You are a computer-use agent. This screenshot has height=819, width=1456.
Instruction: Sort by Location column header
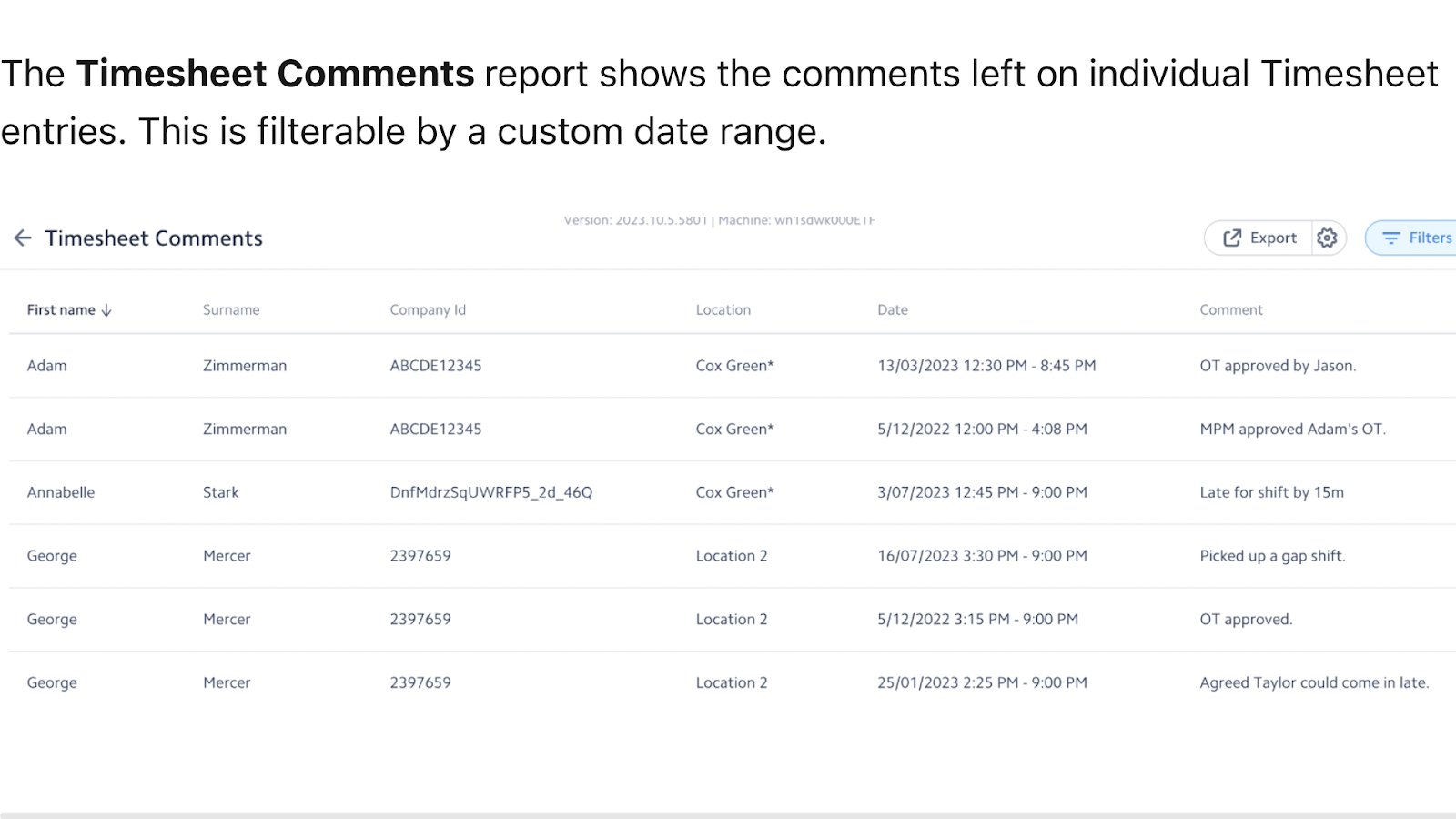click(723, 310)
